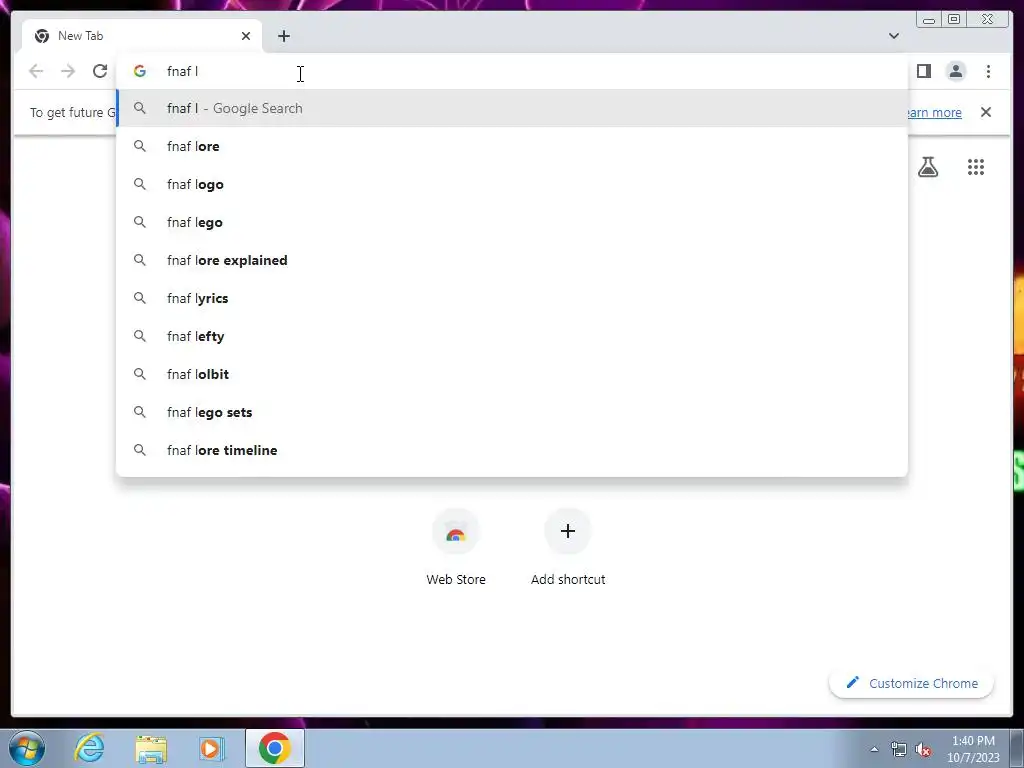Pick the 'fnaf logo' suggestion

[x=512, y=184]
